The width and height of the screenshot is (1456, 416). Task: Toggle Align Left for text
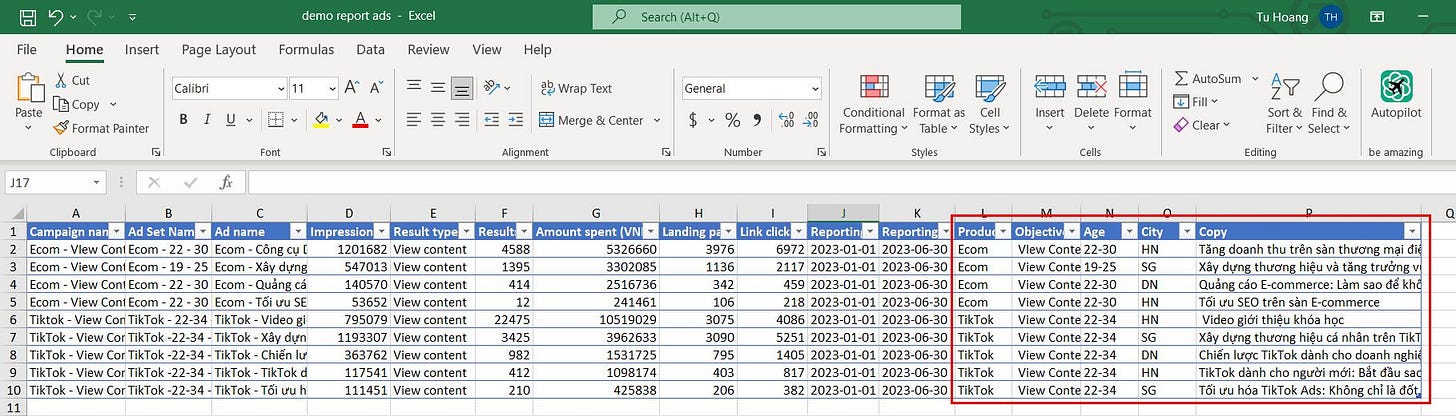(x=414, y=120)
